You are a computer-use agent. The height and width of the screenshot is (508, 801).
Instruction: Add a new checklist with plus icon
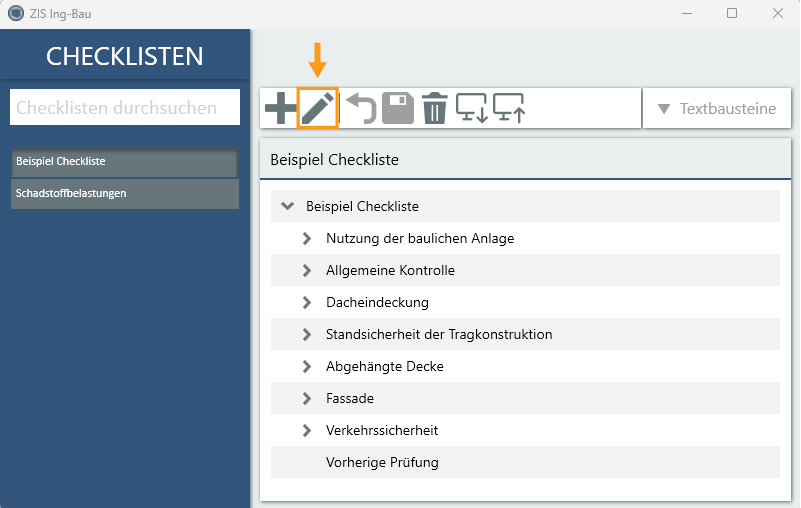[280, 108]
